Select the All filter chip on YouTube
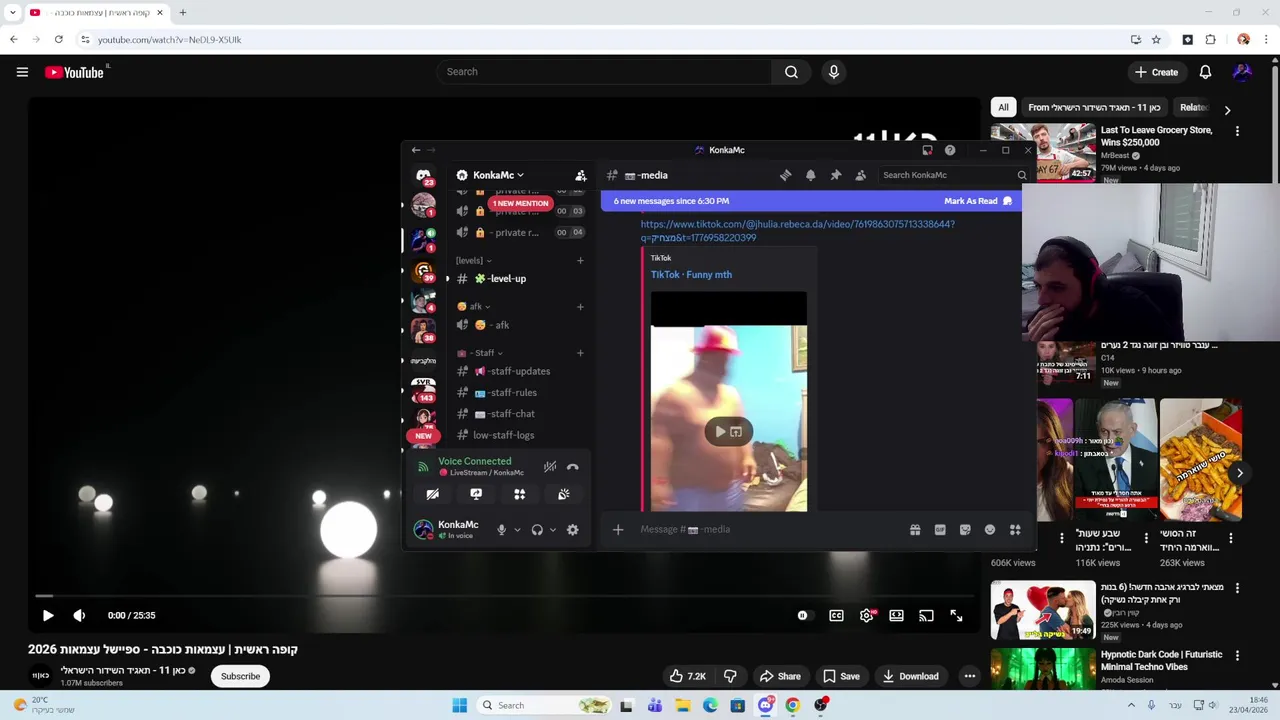Viewport: 1280px width, 720px height. point(1003,107)
